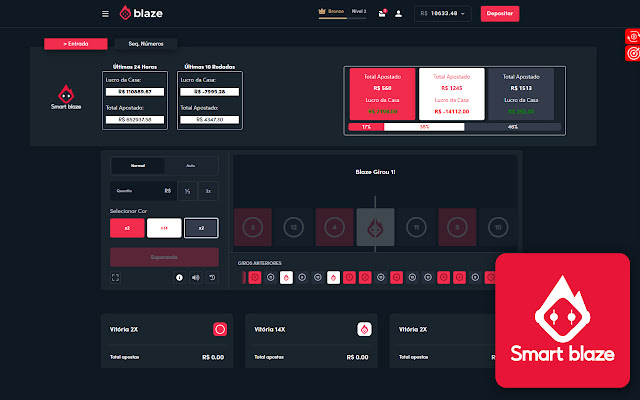Select the Normal betting mode tab
This screenshot has height=400, width=640.
138,166
